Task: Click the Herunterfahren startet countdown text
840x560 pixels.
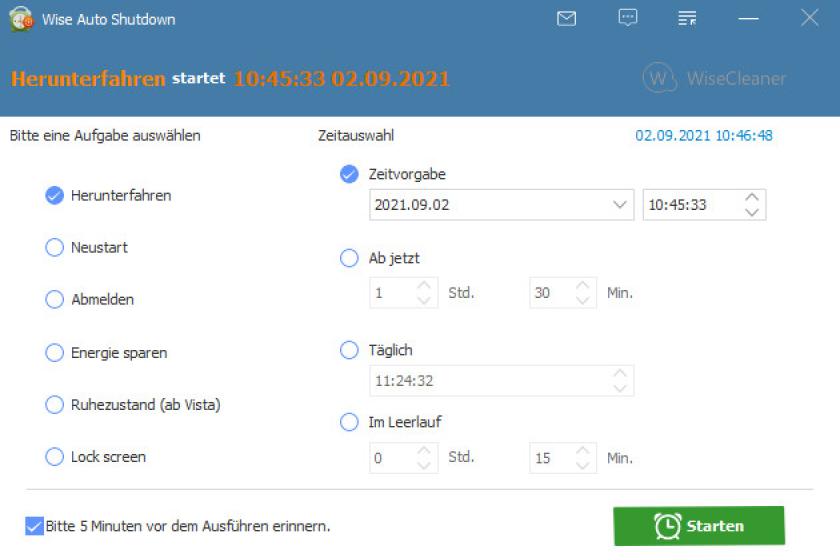Action: (x=230, y=79)
